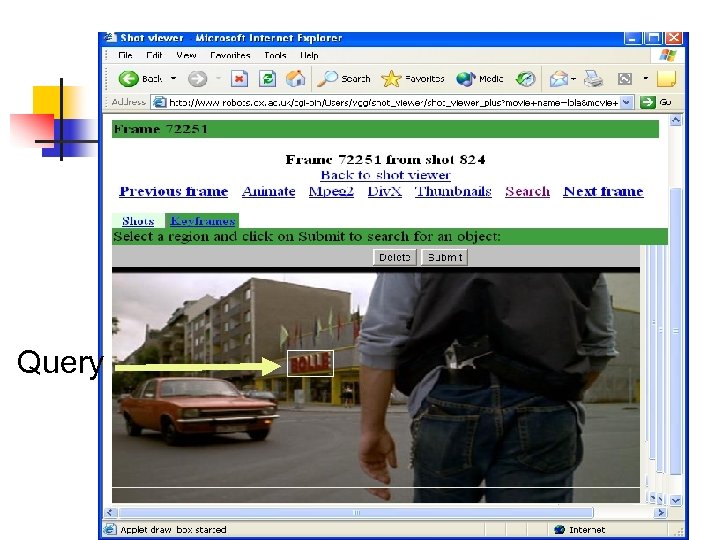The height and width of the screenshot is (540, 720).
Task: Click the Refresh page icon
Action: (267, 79)
